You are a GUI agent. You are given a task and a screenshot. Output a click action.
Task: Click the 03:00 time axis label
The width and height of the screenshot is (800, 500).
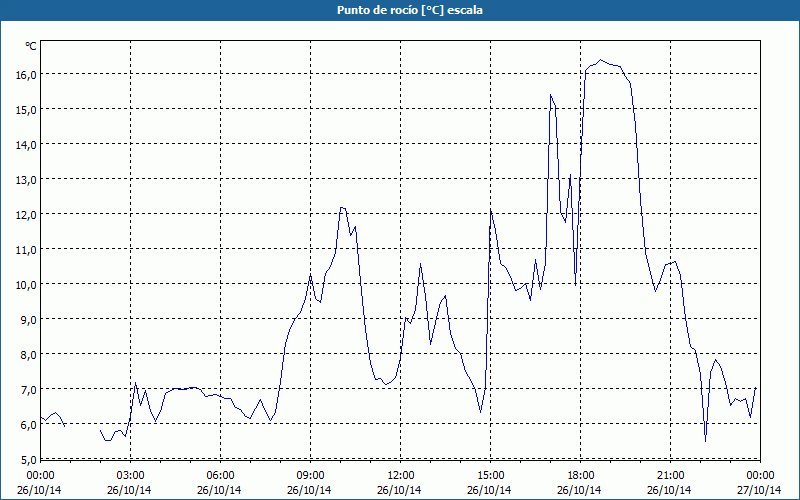click(131, 475)
